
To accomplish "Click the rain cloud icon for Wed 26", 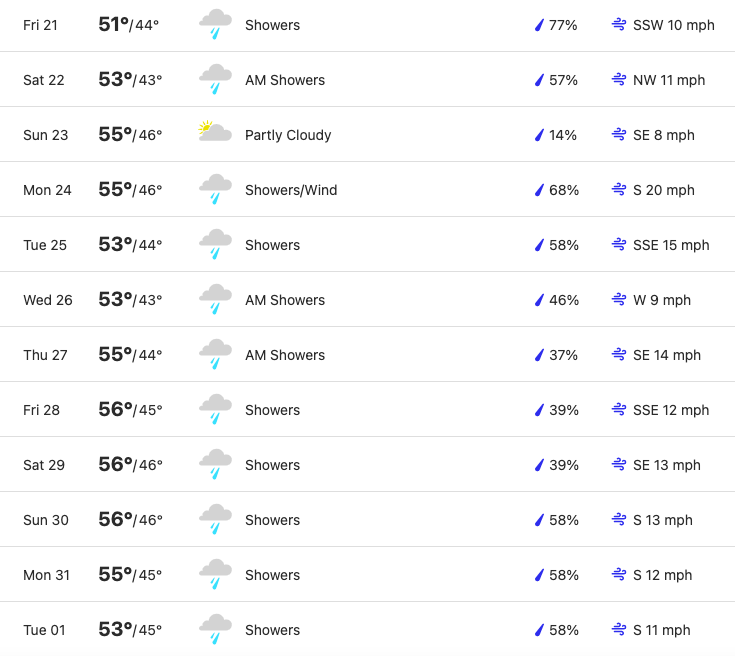I will tap(215, 299).
